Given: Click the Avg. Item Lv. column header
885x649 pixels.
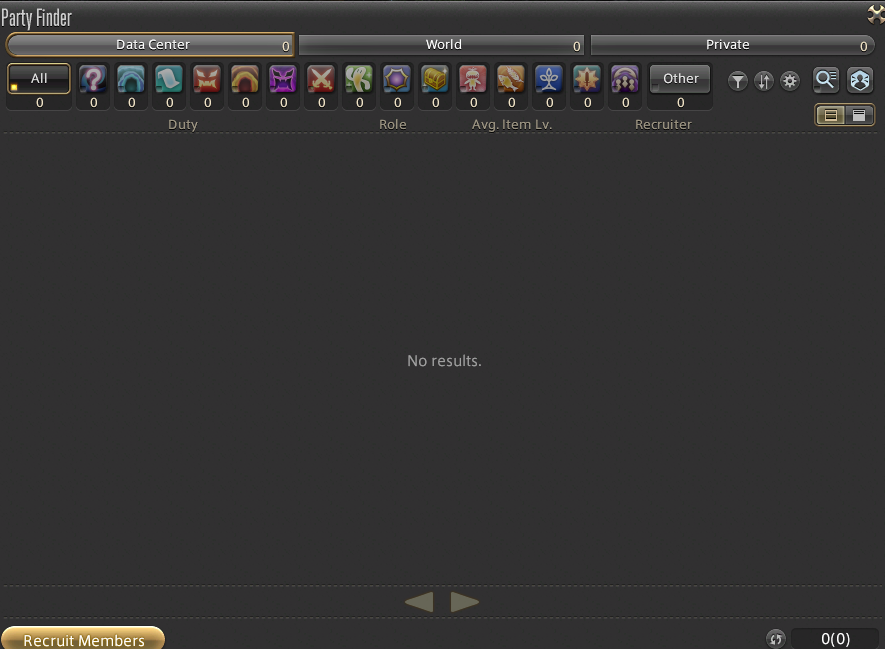Looking at the screenshot, I should tap(512, 124).
